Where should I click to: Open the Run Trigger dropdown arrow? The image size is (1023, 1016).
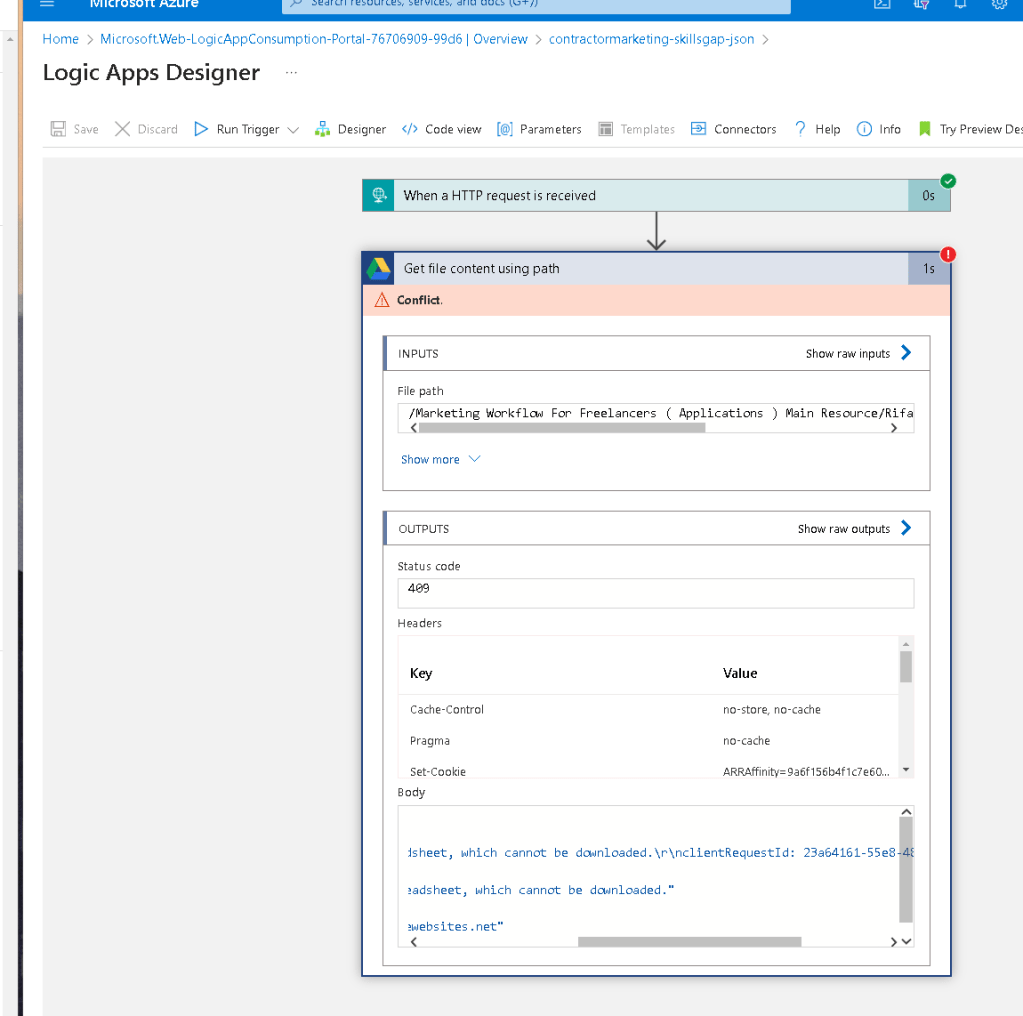(x=294, y=129)
